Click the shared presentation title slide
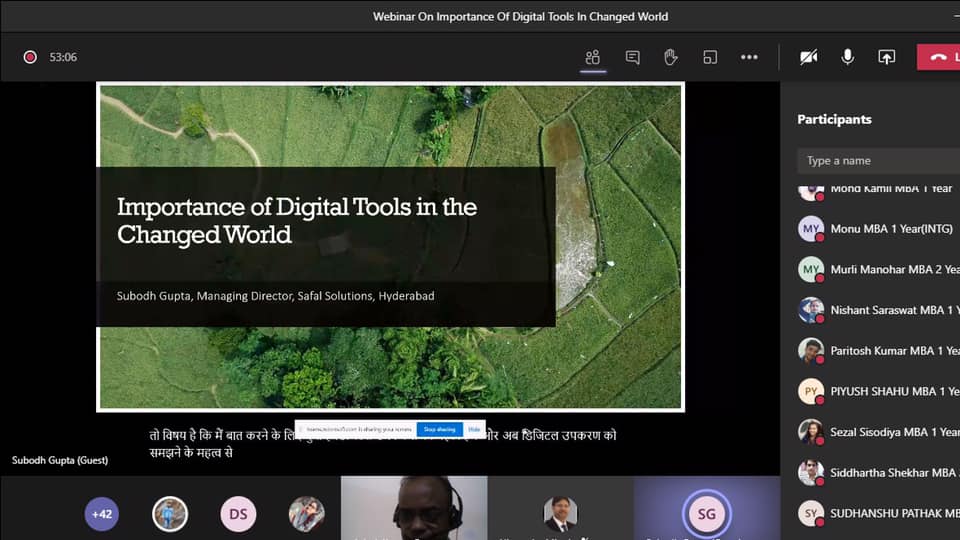The image size is (960, 540). (390, 246)
